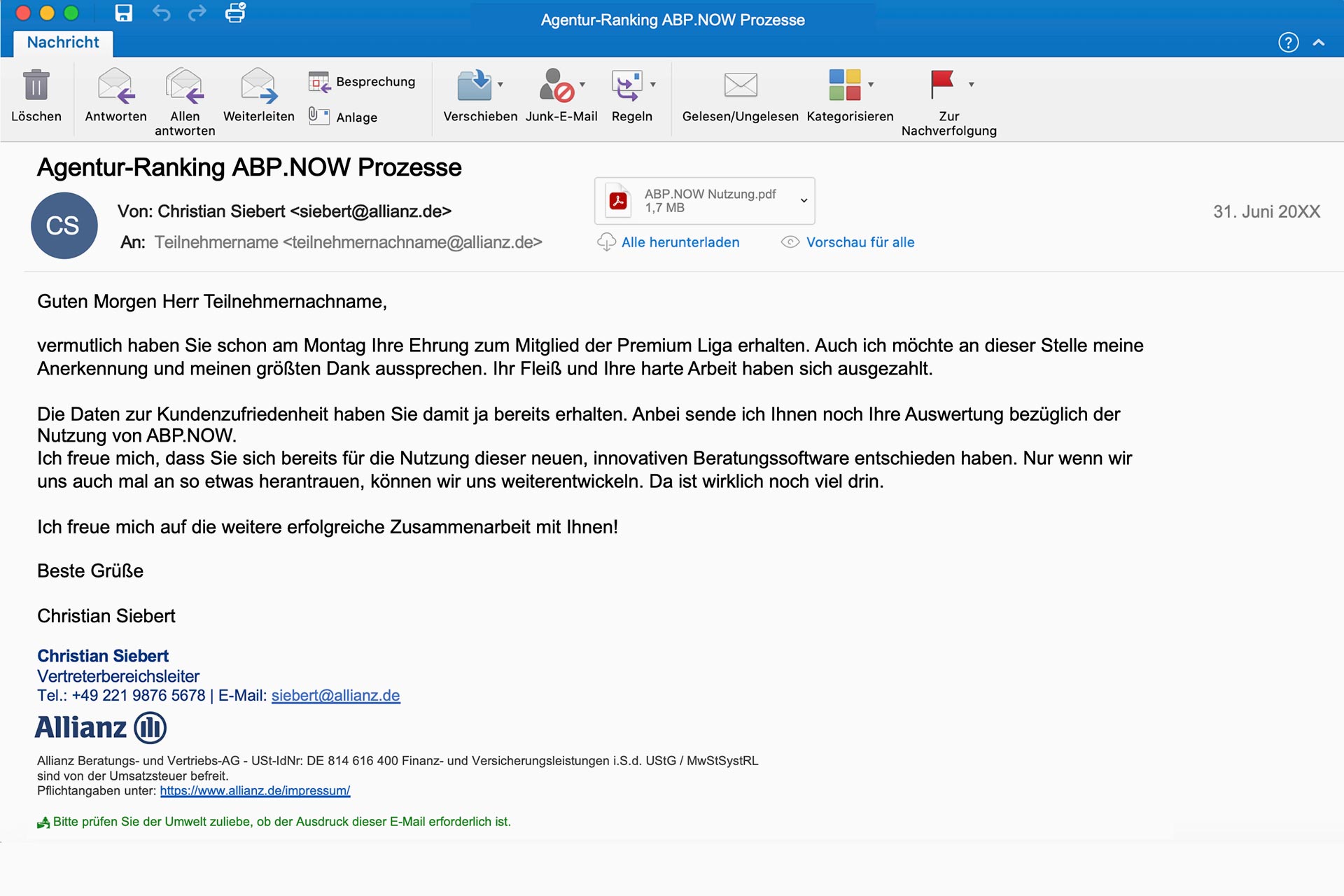Screen dimensions: 1344x896
Task: Open the Verschieben dropdown arrow
Action: click(500, 85)
